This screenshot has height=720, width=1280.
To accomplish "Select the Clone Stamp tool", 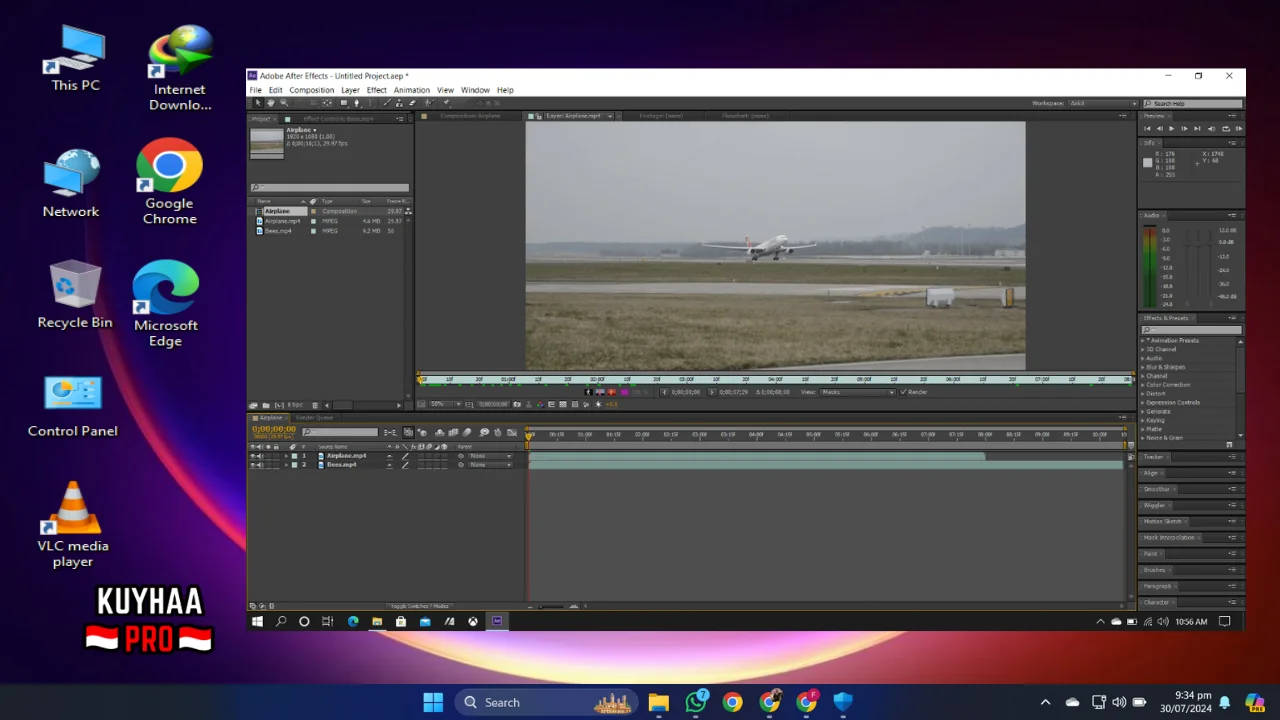I will coord(399,102).
